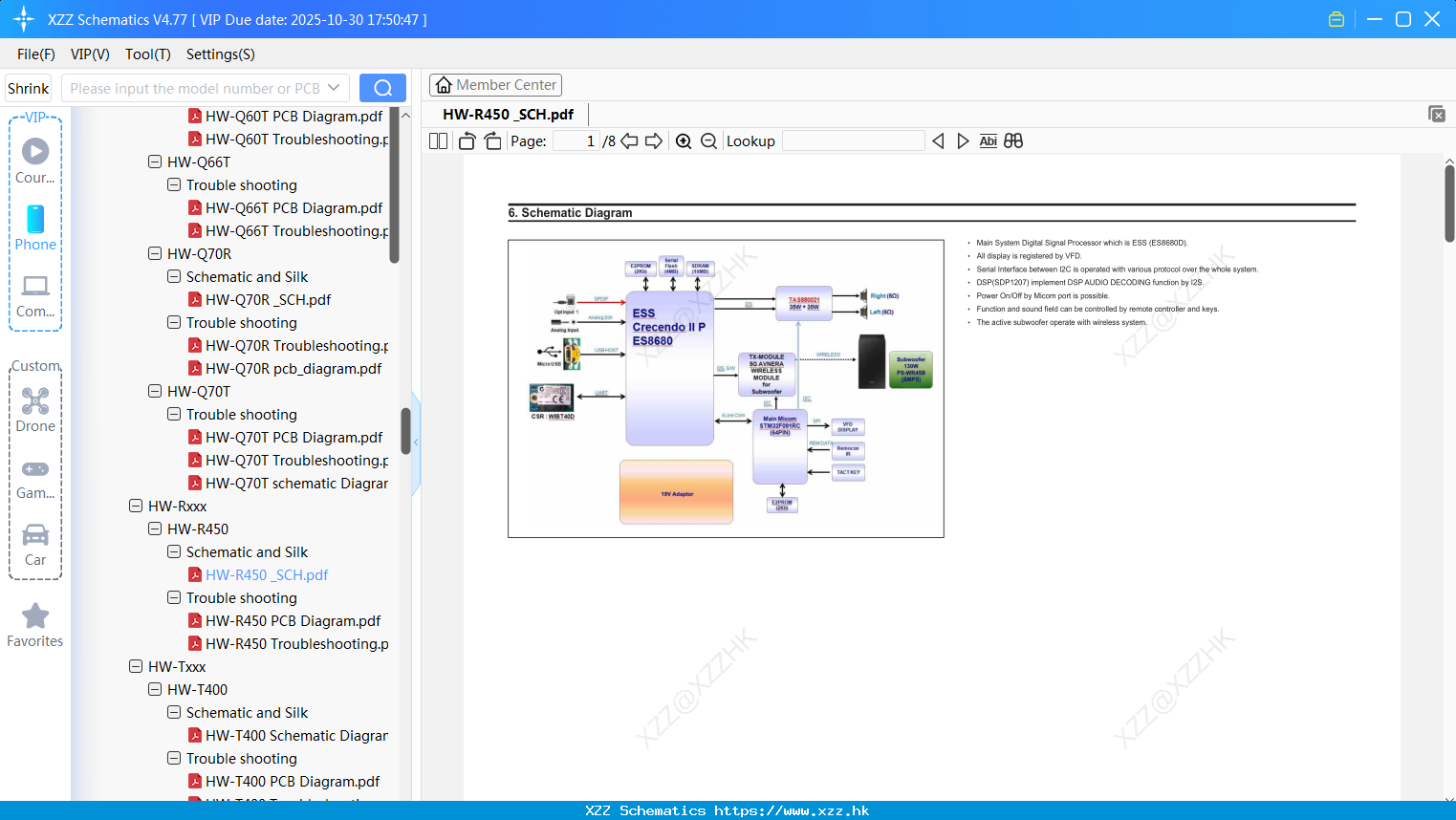
Task: Rotate the page clockwise
Action: (492, 141)
